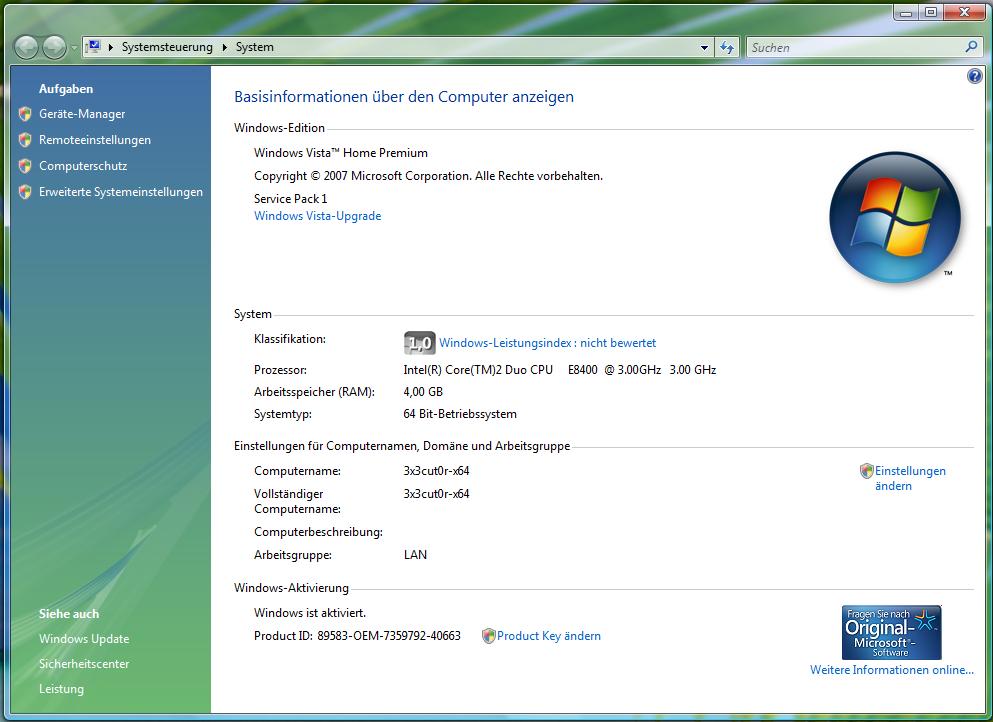This screenshot has width=993, height=722.
Task: Click the Windows ist aktiviert text
Action: pyautogui.click(x=310, y=613)
